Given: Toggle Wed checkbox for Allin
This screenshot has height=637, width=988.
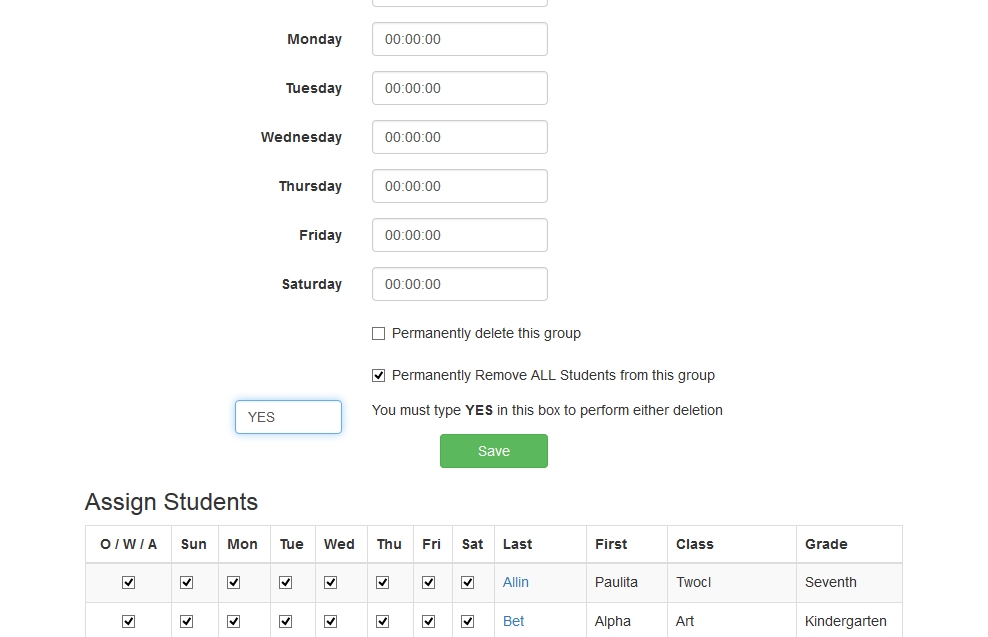Looking at the screenshot, I should 331,582.
